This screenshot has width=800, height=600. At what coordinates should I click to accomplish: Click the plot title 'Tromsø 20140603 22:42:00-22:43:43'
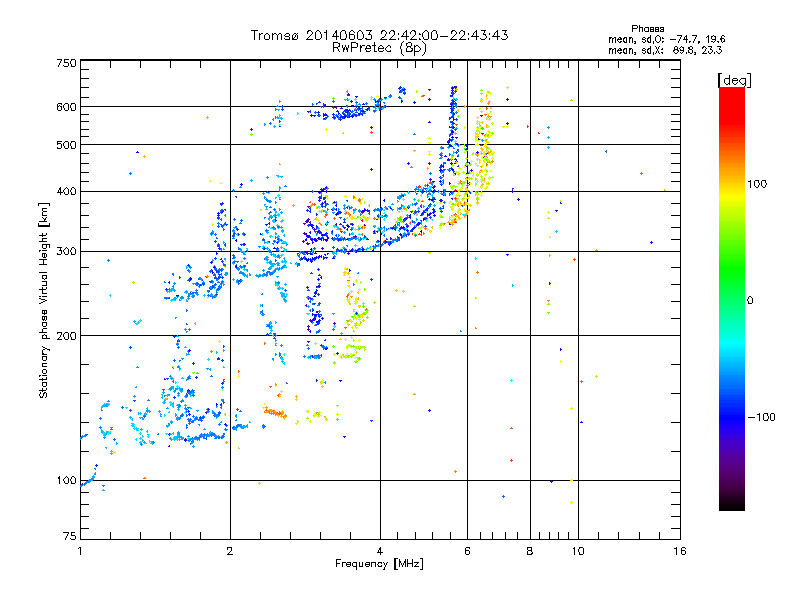[x=379, y=35]
